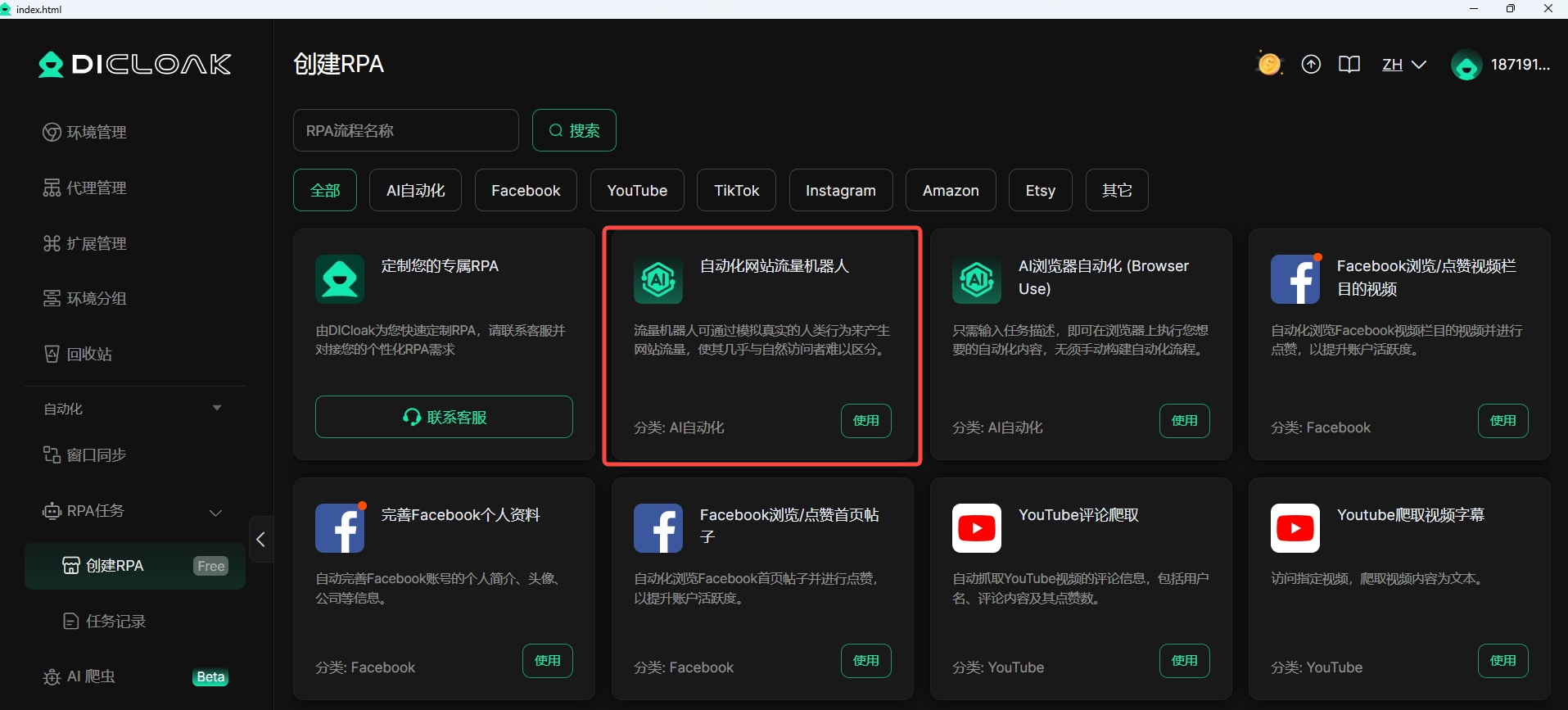This screenshot has height=710, width=1568.
Task: Click 使用 on 自动化网站流量机器人 card
Action: coord(866,421)
